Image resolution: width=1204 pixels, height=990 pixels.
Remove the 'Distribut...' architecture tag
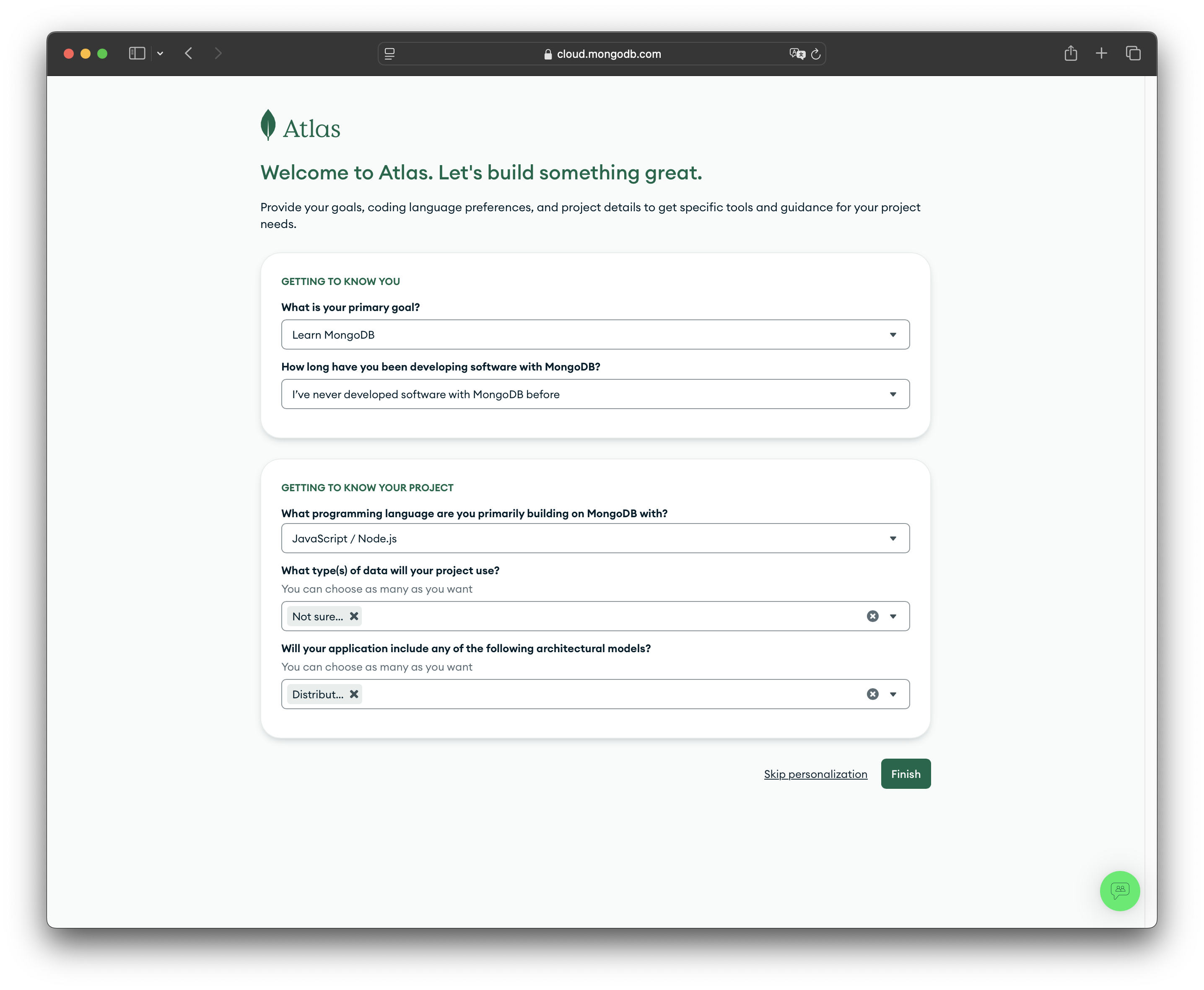(354, 694)
